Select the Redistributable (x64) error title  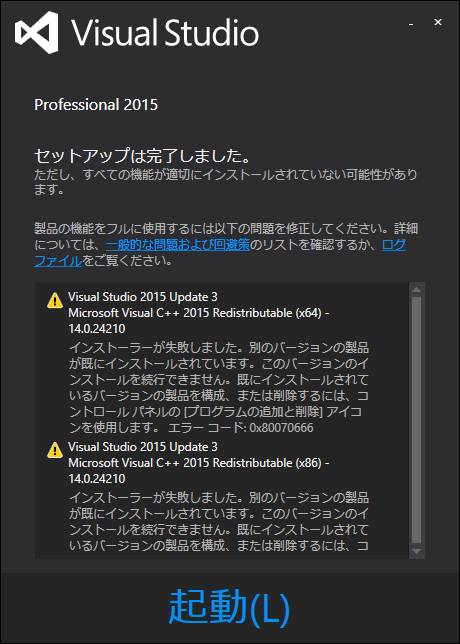tap(199, 321)
